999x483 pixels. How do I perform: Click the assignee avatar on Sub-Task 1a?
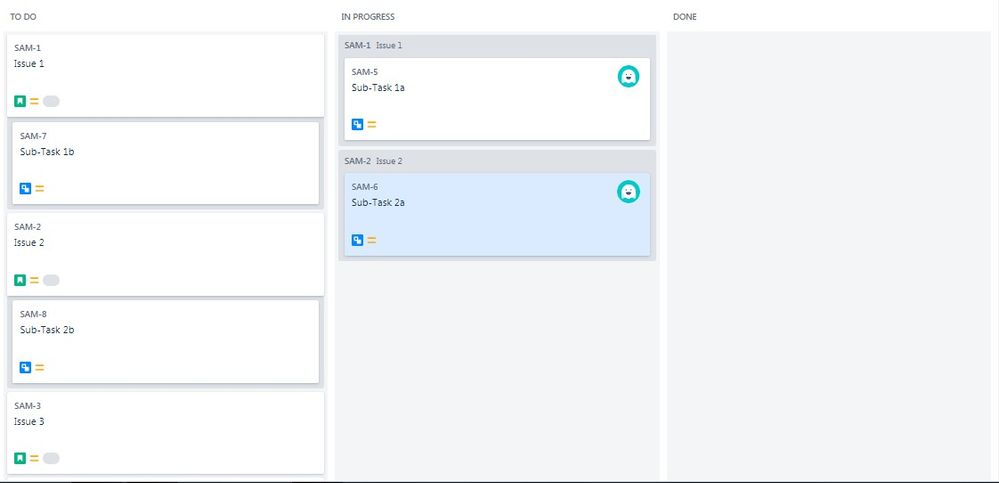point(628,76)
